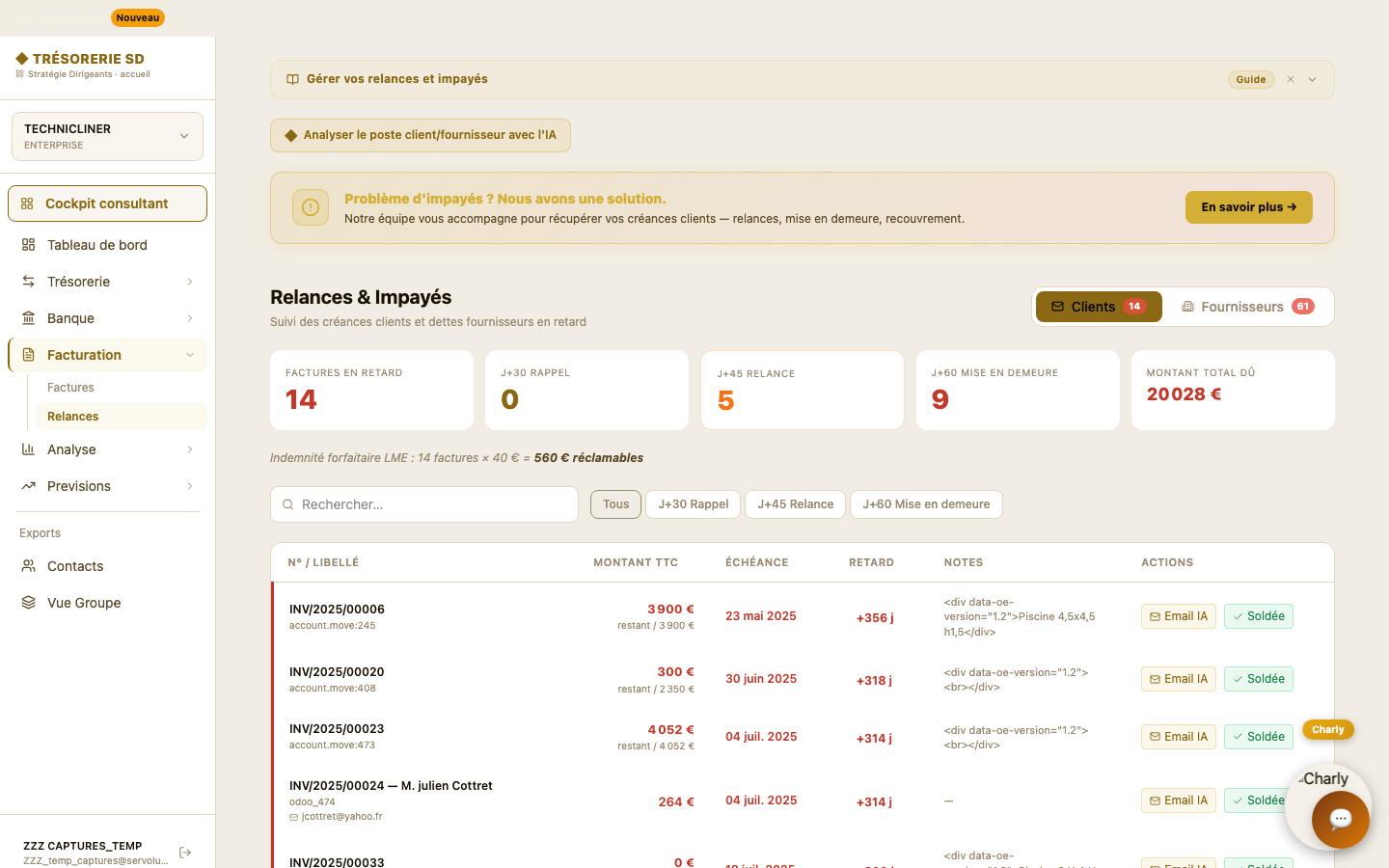Collapse the Facturation submenu chevron
Viewport: 1389px width, 868px height.
(x=190, y=355)
